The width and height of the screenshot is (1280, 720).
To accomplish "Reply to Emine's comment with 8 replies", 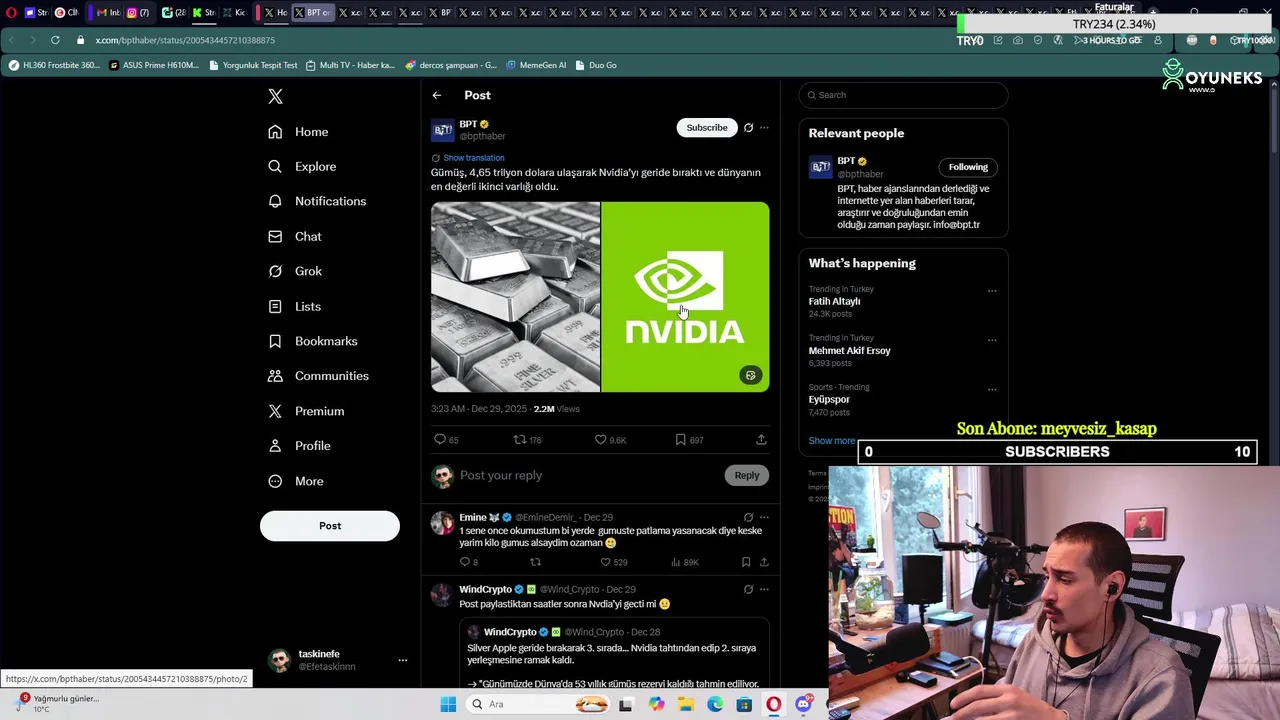I will 469,562.
